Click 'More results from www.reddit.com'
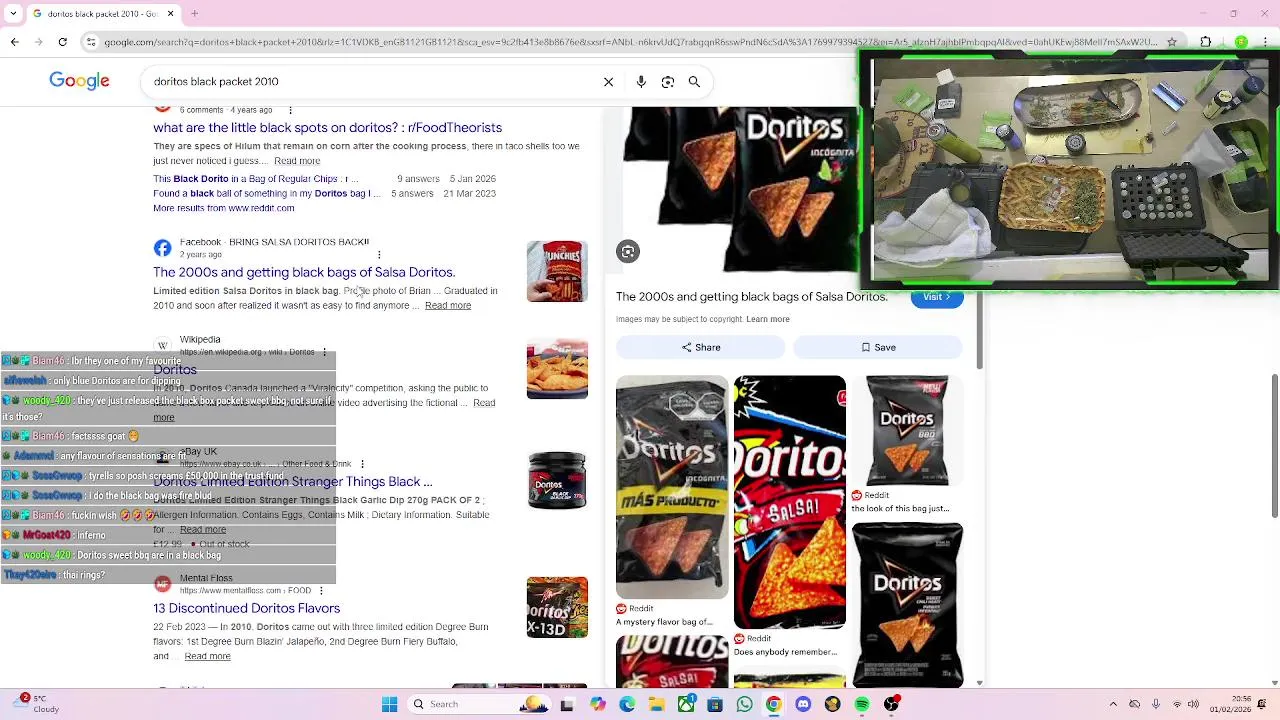The height and width of the screenshot is (720, 1280). click(224, 208)
